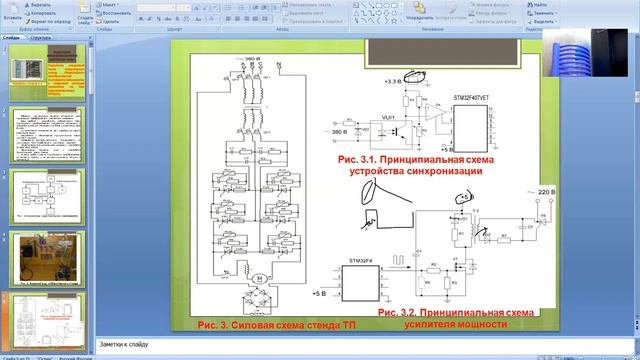Select straight line shape in gallery
This screenshot has height=360, width=640.
(363, 6)
